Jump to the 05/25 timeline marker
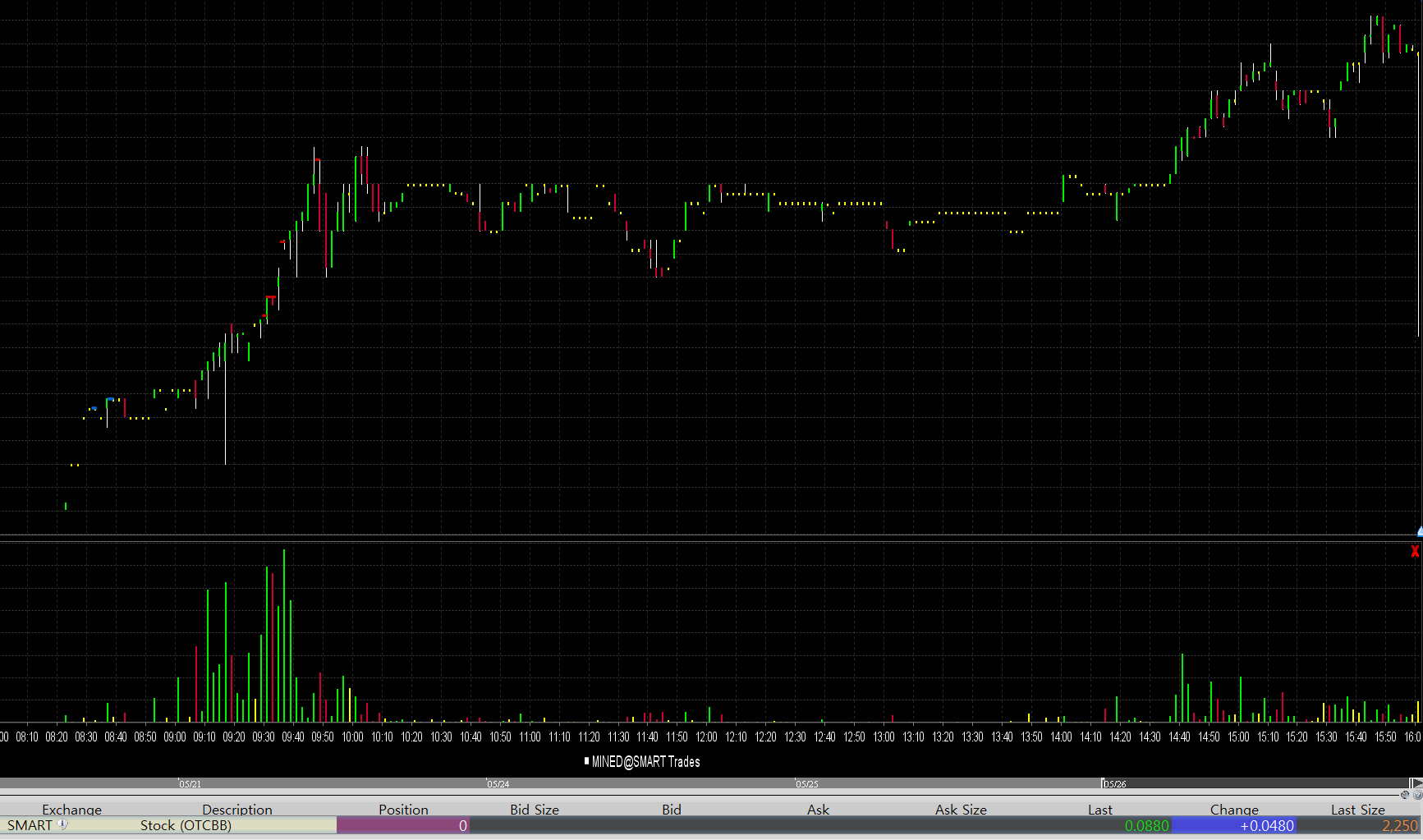The width and height of the screenshot is (1423, 840). (806, 784)
